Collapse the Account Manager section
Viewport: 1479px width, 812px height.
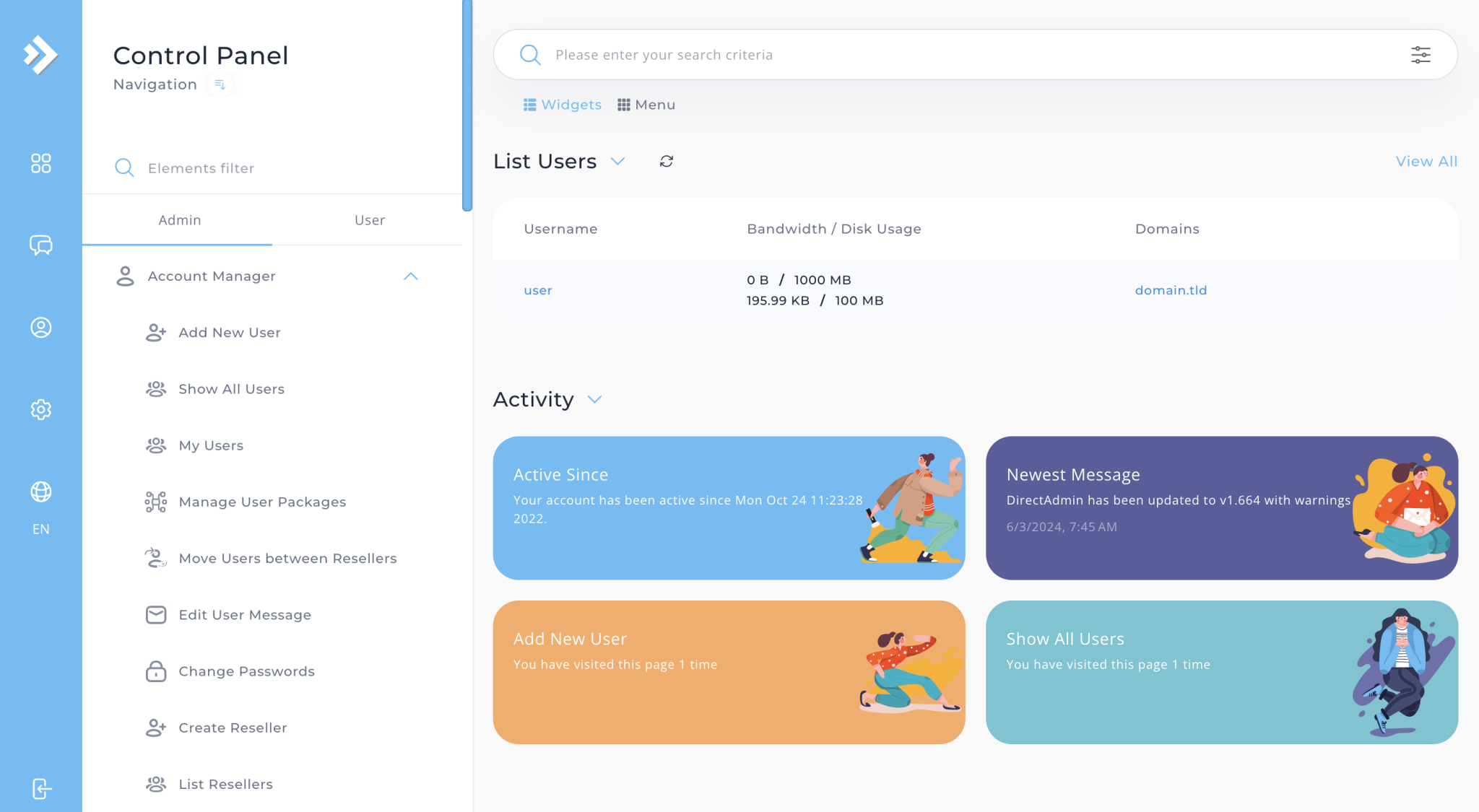[x=411, y=276]
